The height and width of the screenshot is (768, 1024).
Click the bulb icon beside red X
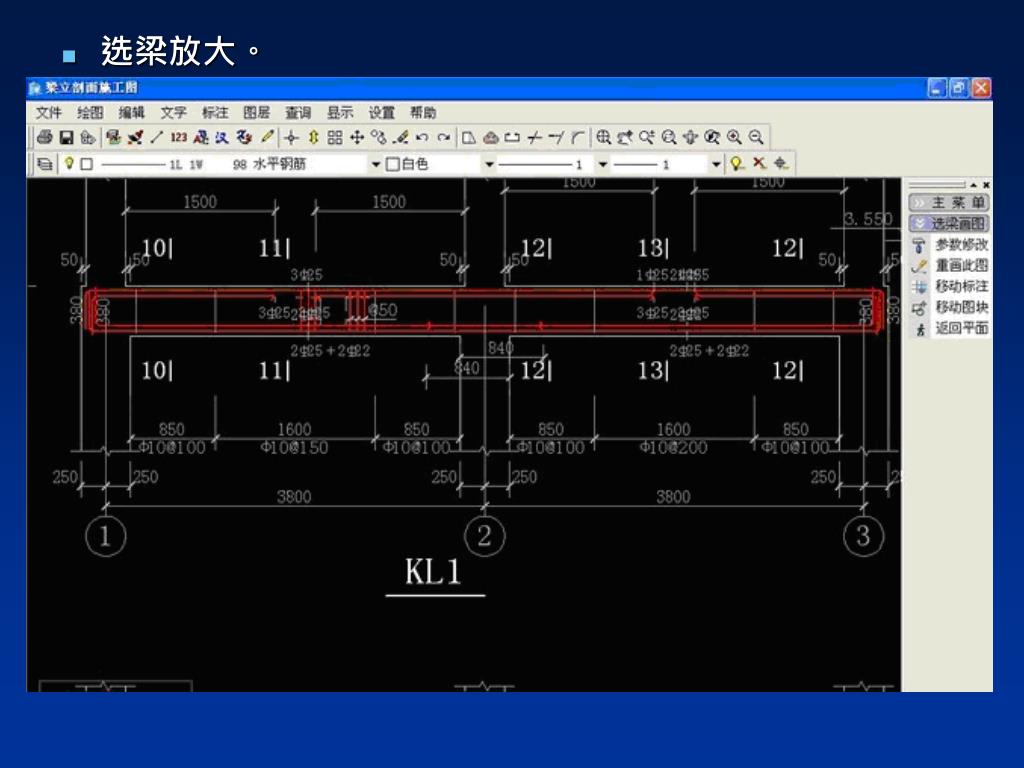pyautogui.click(x=737, y=163)
